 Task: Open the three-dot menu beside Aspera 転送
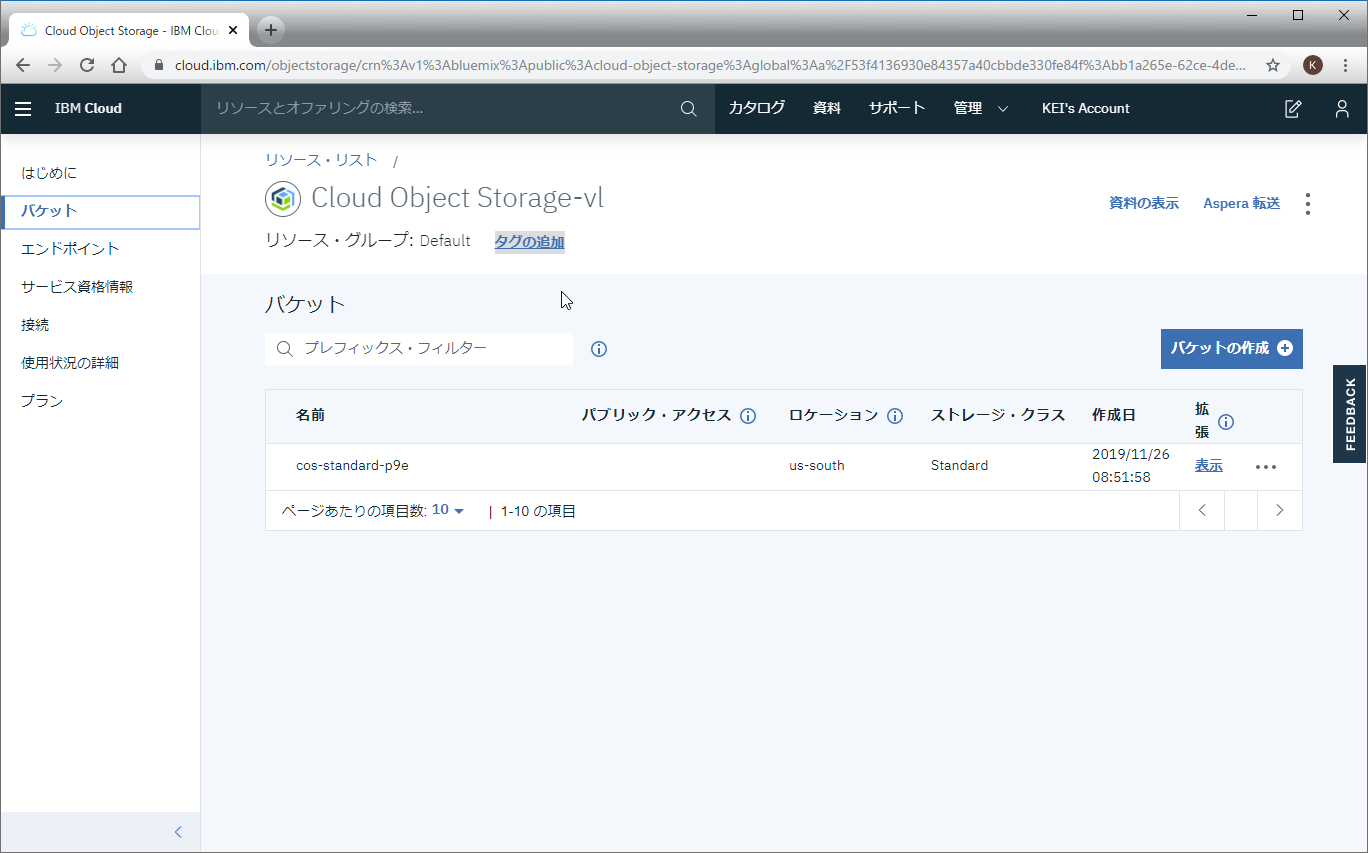(x=1308, y=204)
